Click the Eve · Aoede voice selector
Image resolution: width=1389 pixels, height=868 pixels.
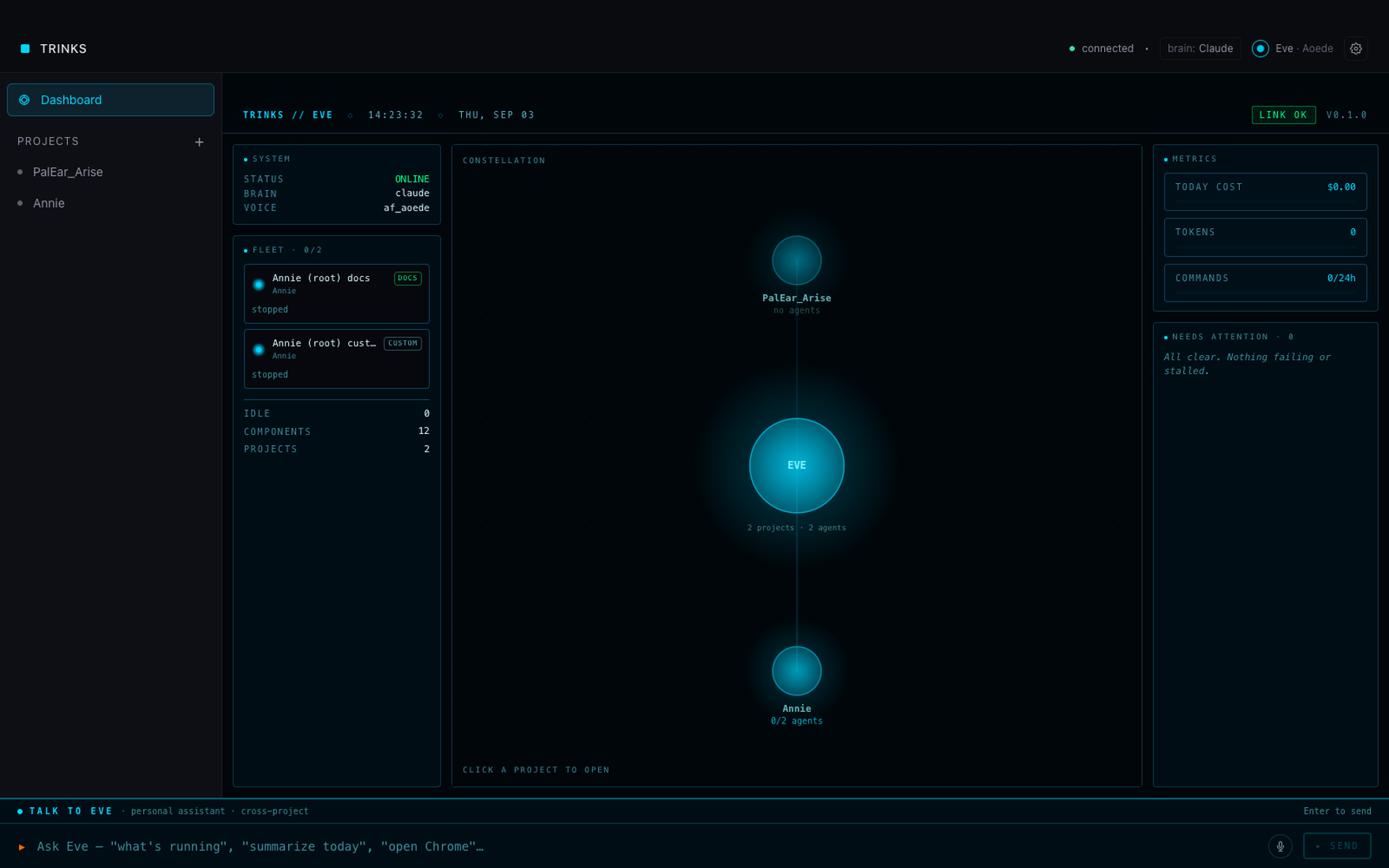coord(1293,49)
